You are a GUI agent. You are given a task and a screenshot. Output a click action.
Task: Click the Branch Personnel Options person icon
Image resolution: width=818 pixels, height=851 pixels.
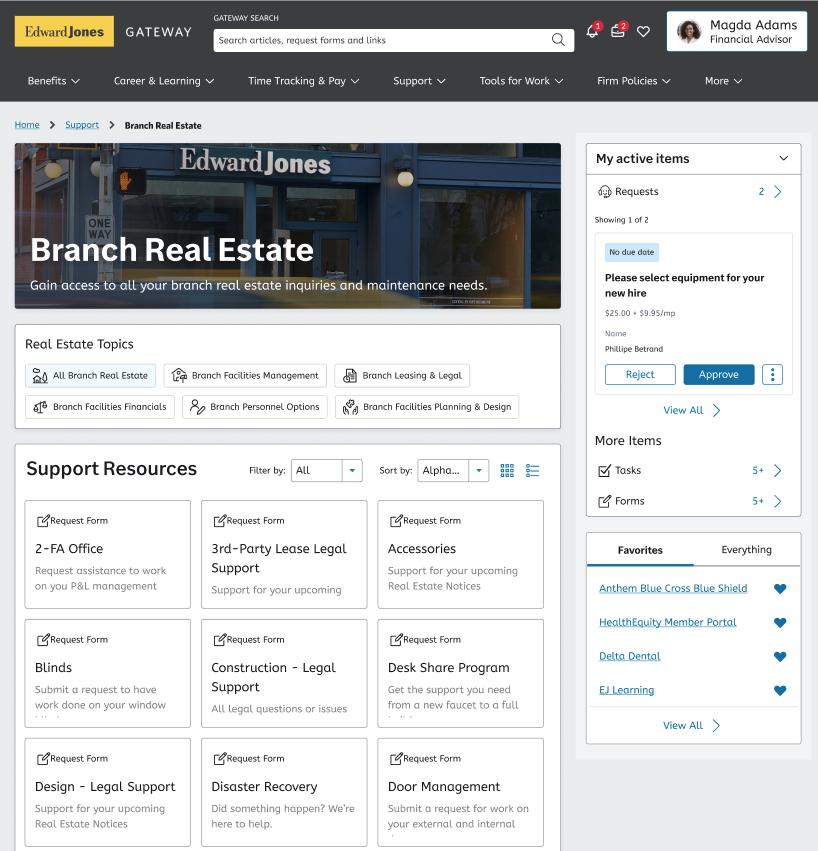tap(198, 407)
